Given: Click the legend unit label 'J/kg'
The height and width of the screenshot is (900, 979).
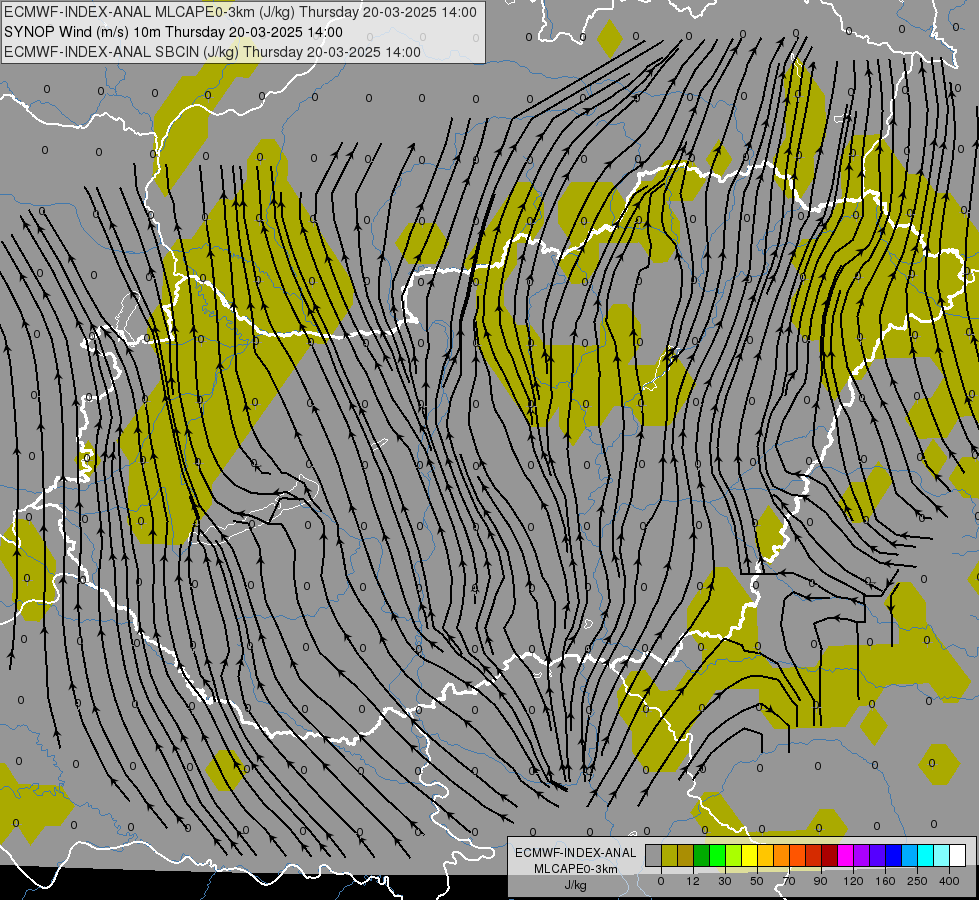Looking at the screenshot, I should point(576,885).
